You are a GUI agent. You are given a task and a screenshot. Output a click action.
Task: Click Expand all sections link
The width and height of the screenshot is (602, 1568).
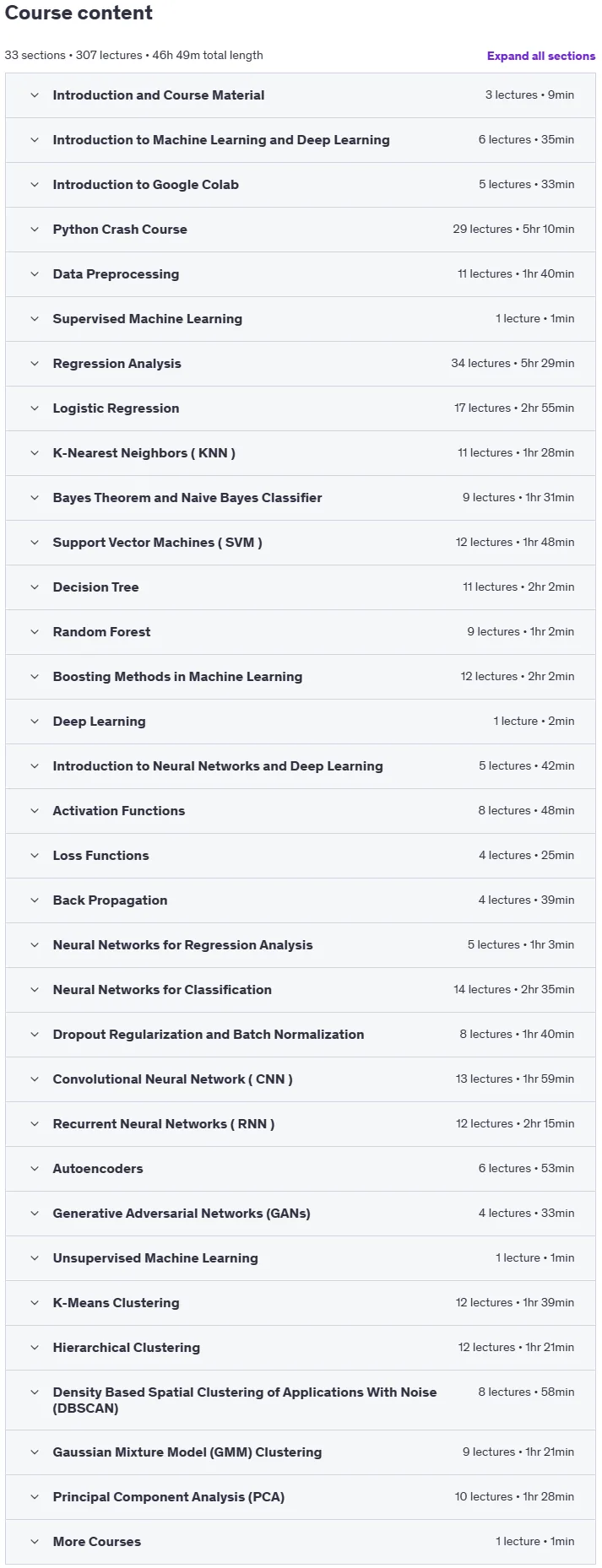(540, 56)
